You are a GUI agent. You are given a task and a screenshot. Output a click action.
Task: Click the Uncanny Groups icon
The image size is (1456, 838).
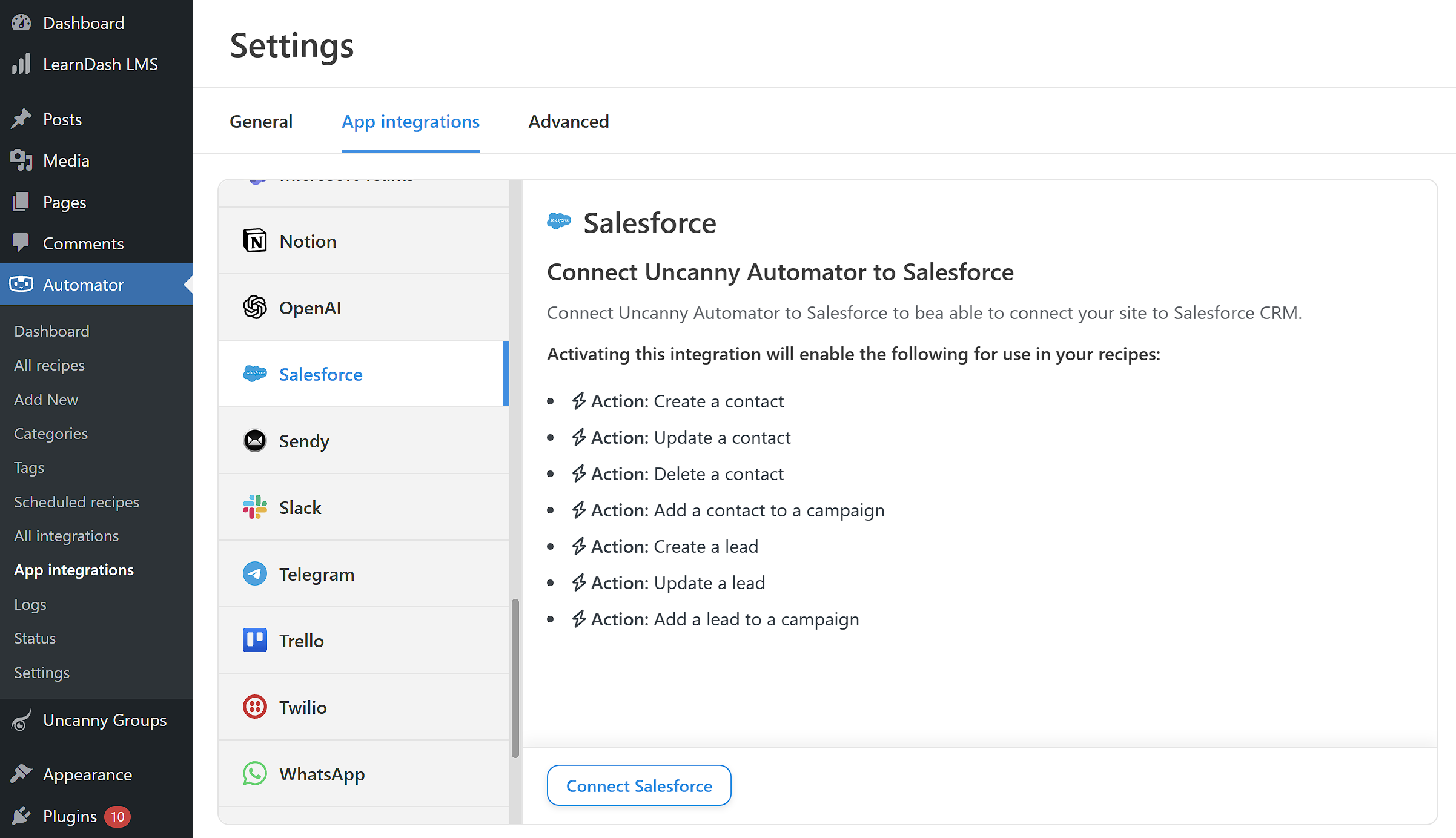tap(21, 720)
